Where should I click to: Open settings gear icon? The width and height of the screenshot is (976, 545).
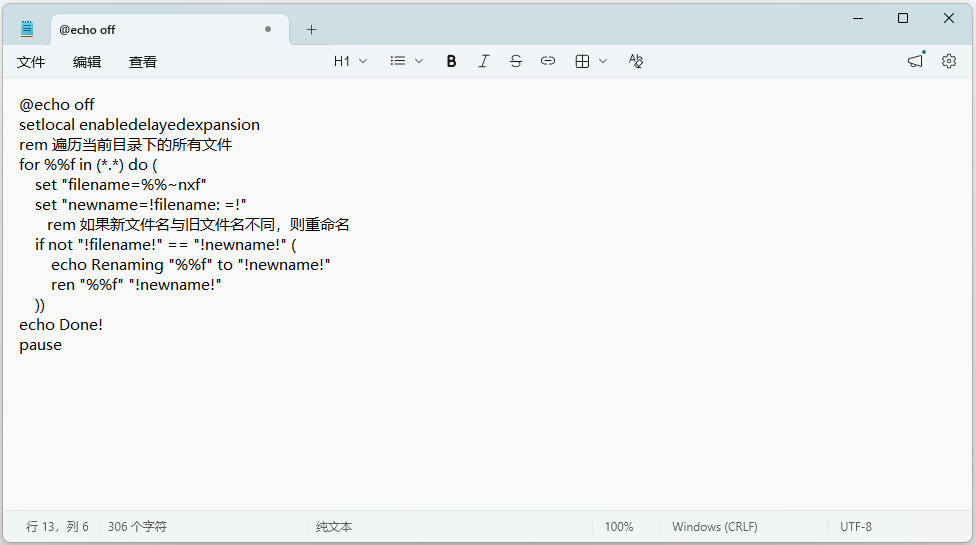tap(949, 61)
